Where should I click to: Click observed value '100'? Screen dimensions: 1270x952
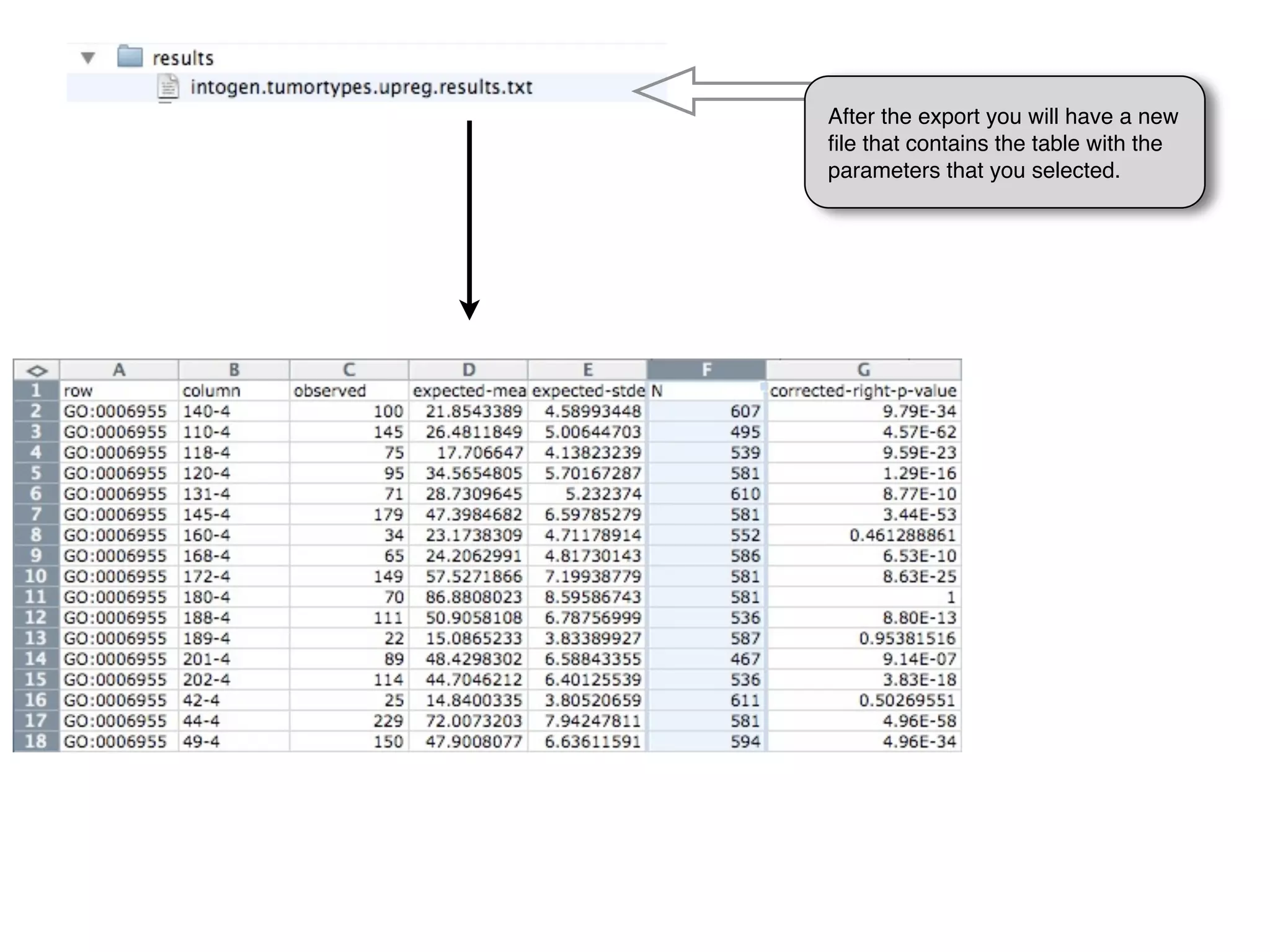point(349,411)
